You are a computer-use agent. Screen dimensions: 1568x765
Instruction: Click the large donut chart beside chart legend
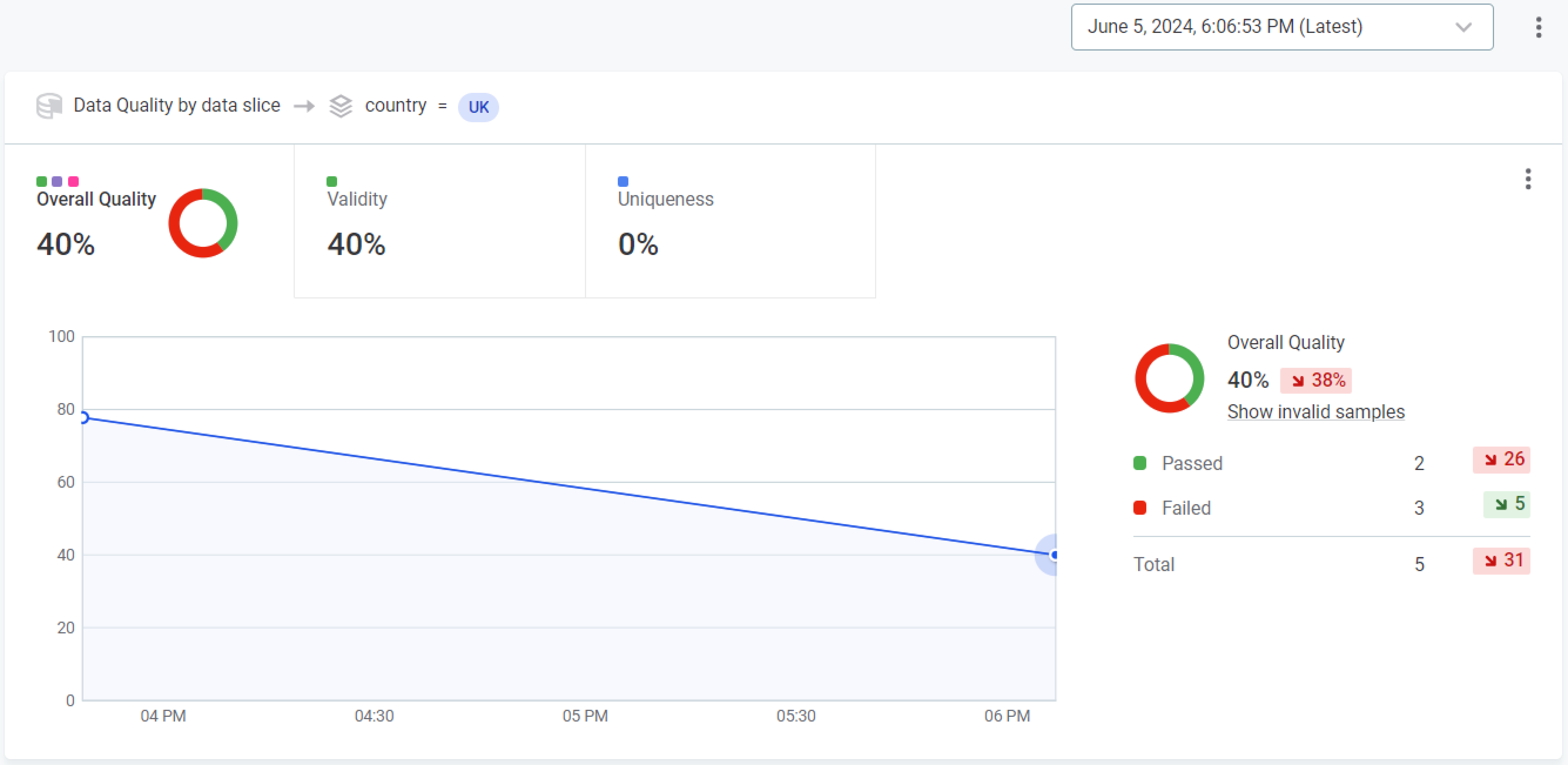point(1169,378)
